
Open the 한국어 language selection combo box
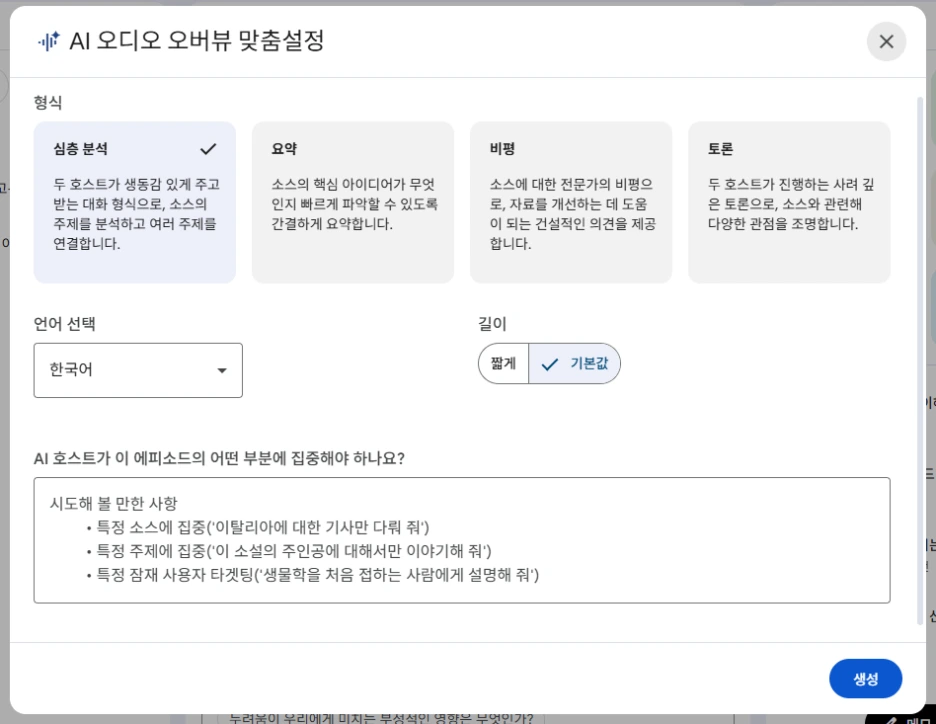click(138, 370)
